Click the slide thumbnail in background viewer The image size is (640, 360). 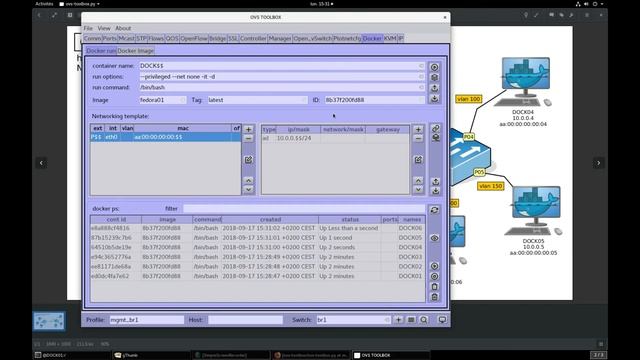(x=49, y=321)
